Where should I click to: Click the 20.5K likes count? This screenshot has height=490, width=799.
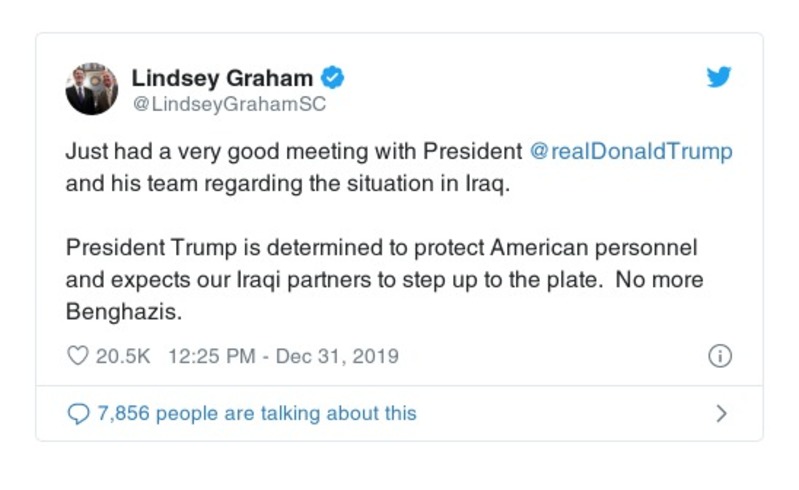point(122,356)
